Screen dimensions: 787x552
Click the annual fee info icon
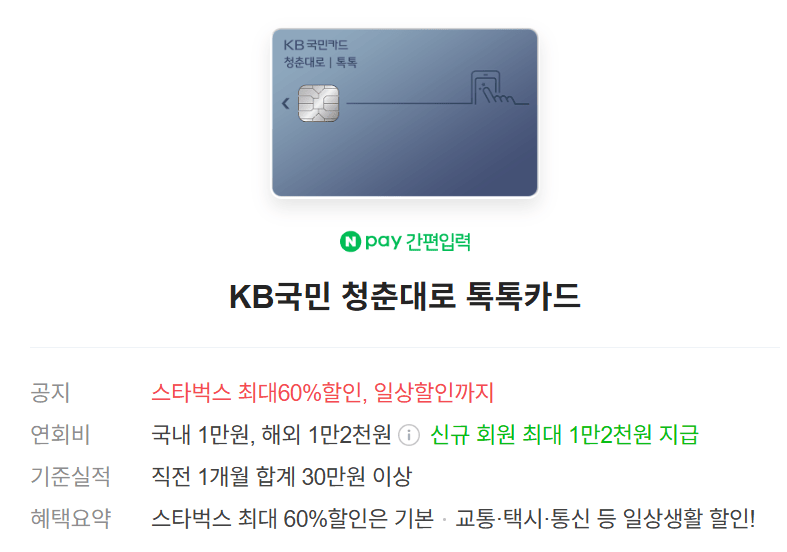[x=409, y=435]
